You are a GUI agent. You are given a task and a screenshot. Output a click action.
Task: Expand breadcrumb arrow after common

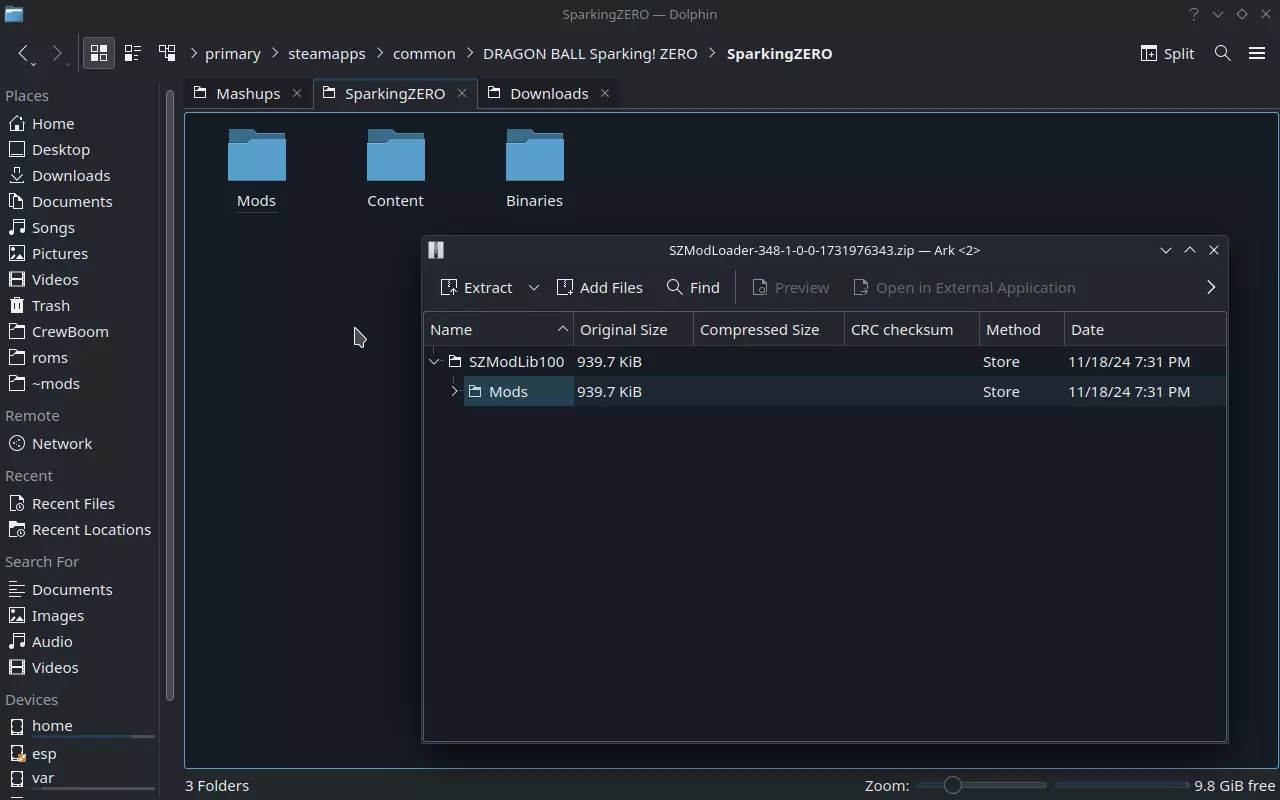pos(470,53)
